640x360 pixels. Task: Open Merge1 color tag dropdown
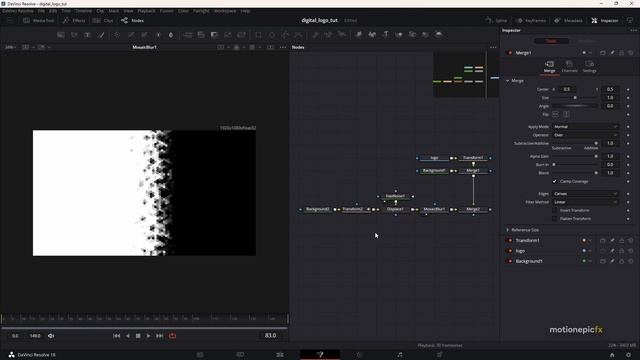coord(587,53)
